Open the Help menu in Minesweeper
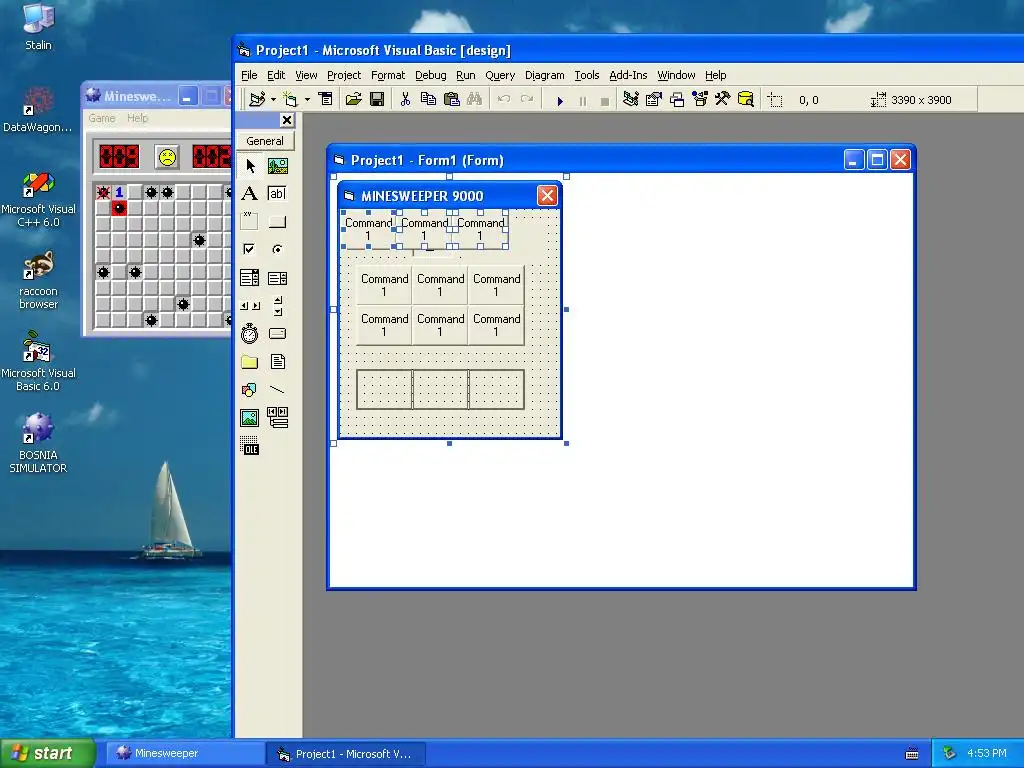 point(137,118)
